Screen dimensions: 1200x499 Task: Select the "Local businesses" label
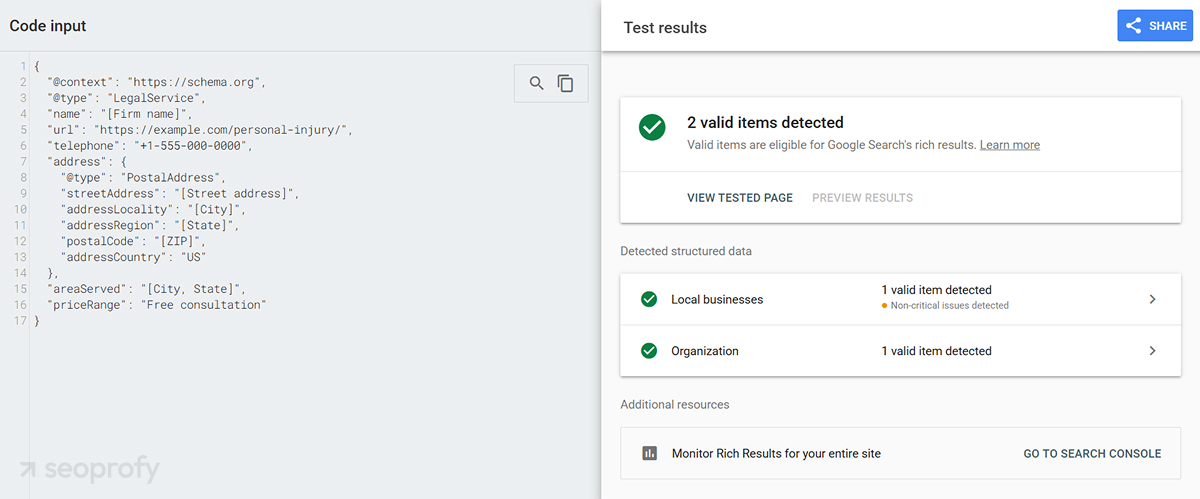pyautogui.click(x=717, y=300)
